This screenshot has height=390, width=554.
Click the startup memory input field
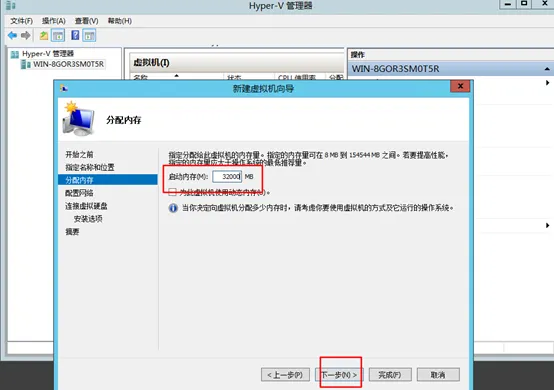tap(227, 176)
